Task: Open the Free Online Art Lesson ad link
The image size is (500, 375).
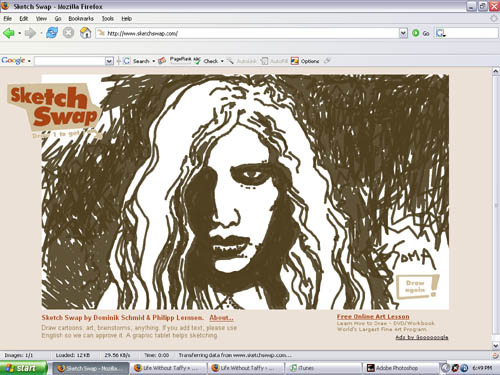Action: tap(373, 316)
